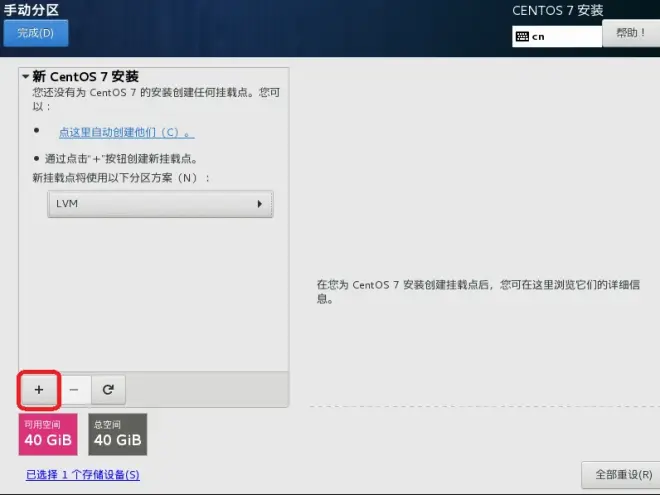Click the 新挂载点将使用以下分区方案(N) label

pyautogui.click(x=121, y=178)
